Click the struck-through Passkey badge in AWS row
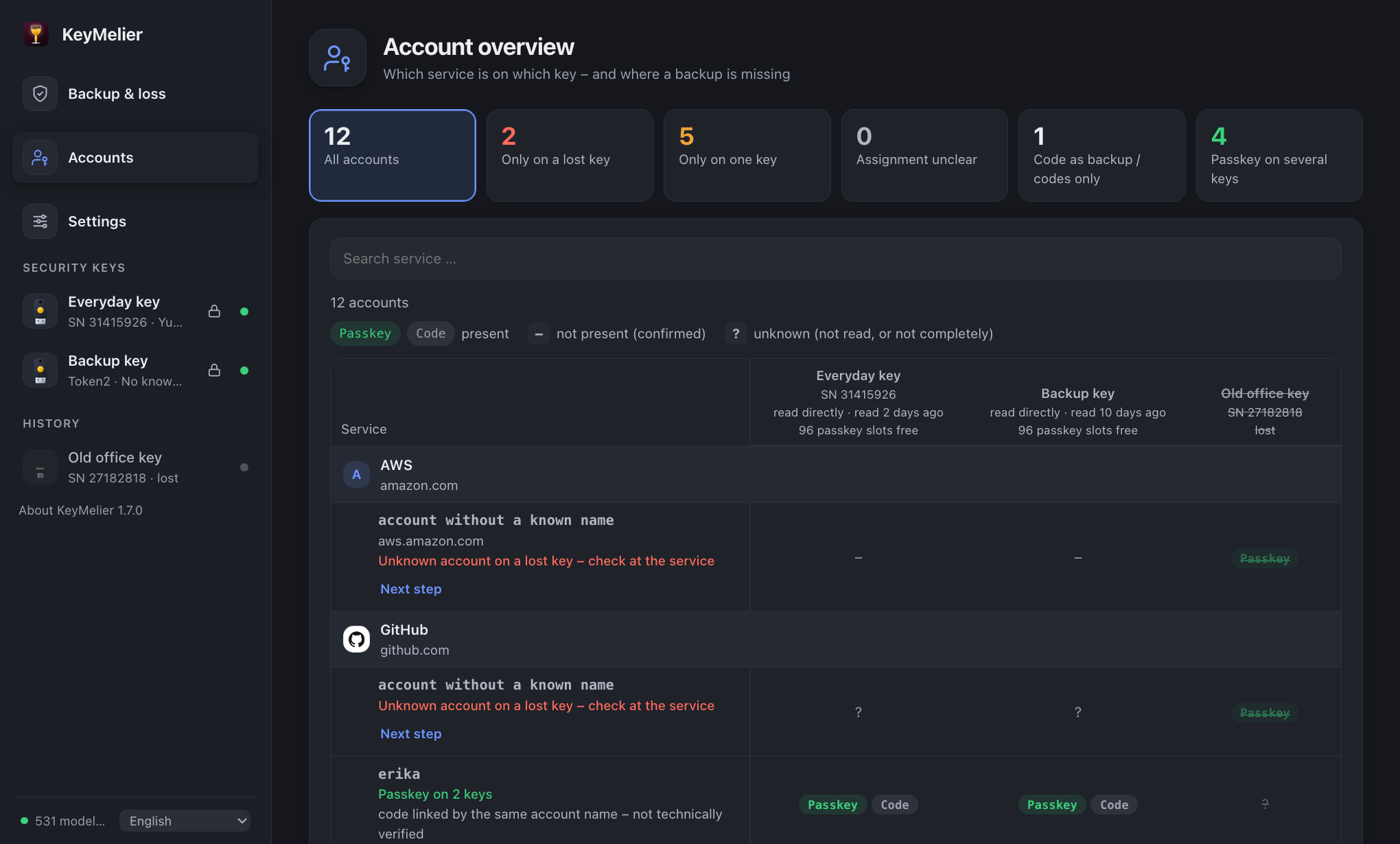 (1265, 559)
